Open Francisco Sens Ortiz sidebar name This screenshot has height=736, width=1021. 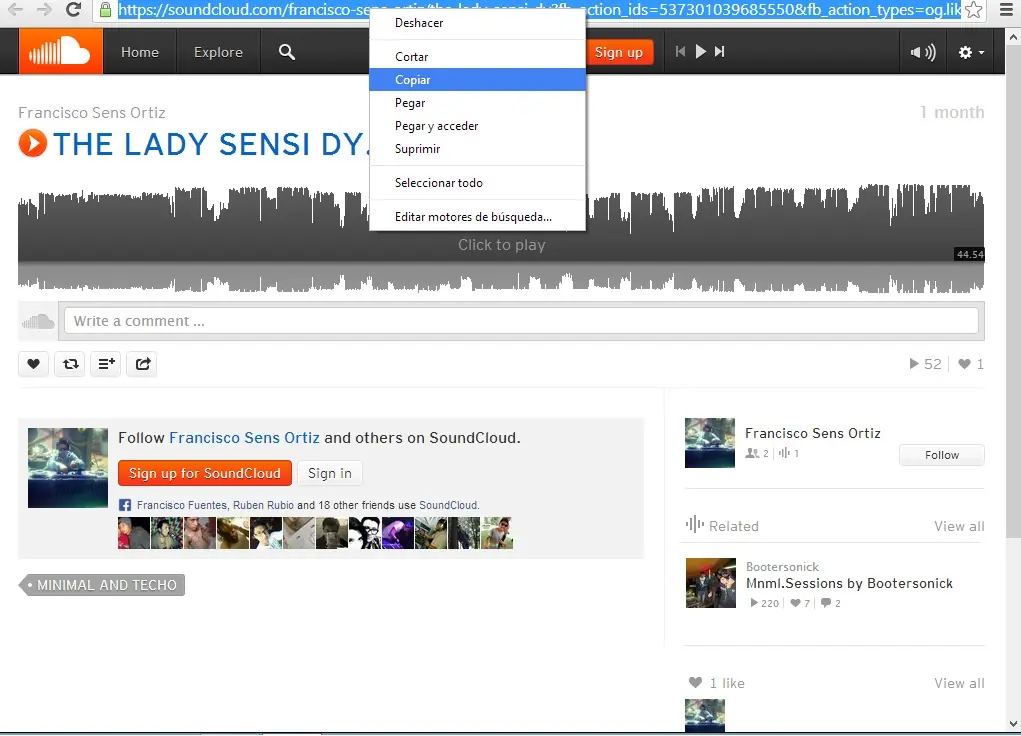tap(813, 433)
